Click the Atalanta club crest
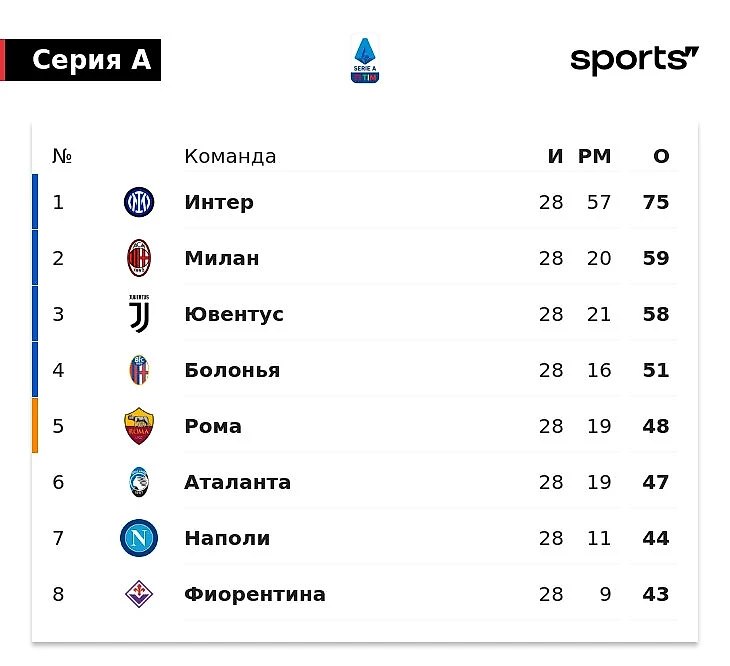Image resolution: width=730 pixels, height=666 pixels. [x=139, y=482]
